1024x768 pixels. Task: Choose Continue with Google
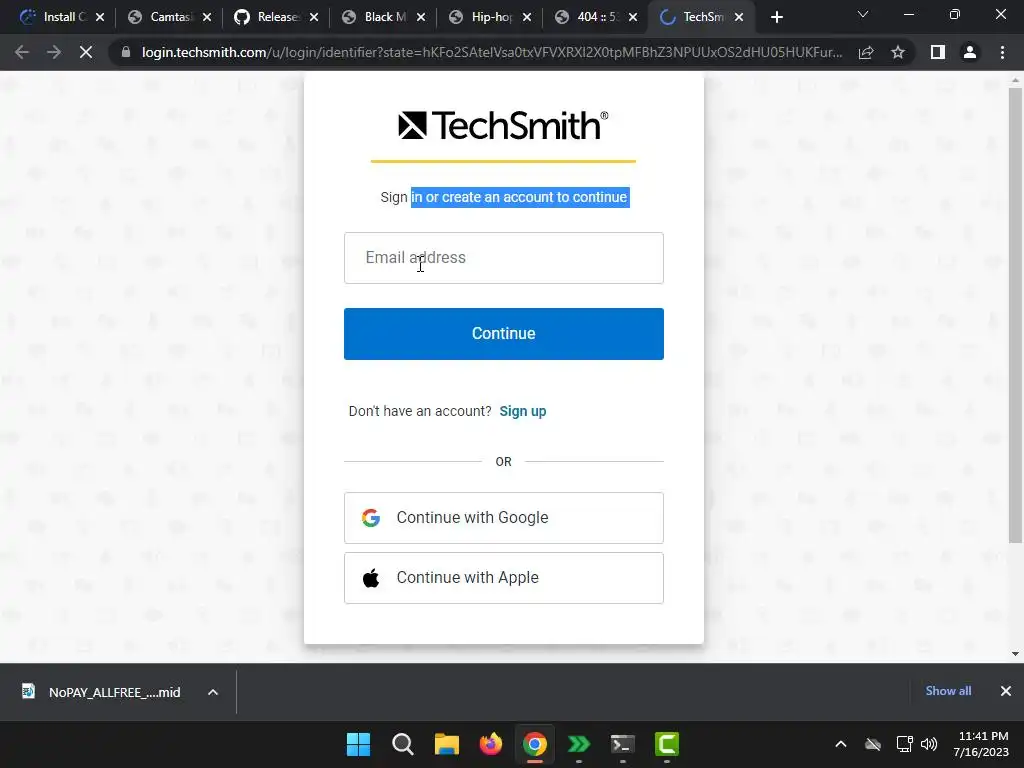(x=504, y=518)
